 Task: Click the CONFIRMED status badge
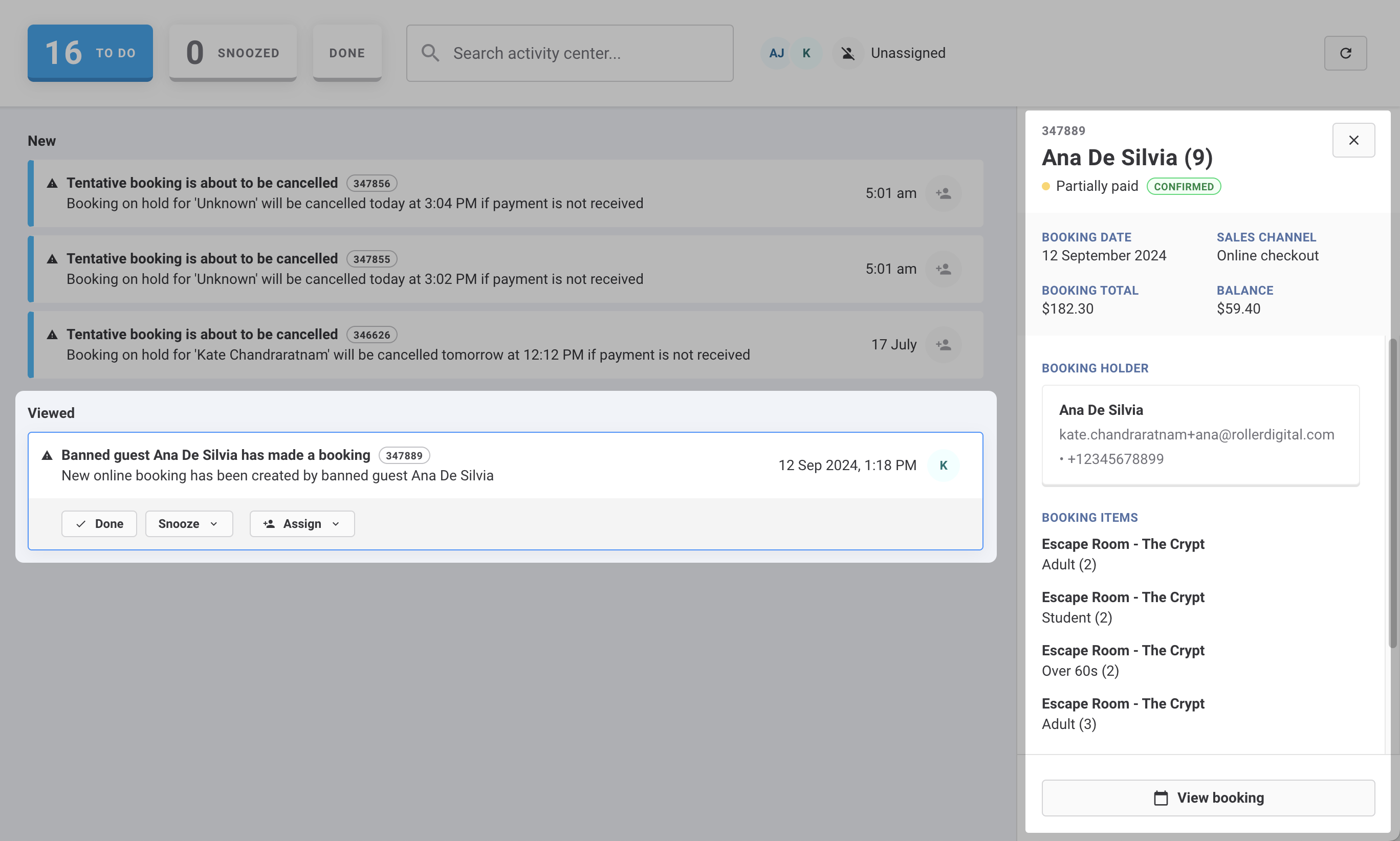(x=1184, y=186)
